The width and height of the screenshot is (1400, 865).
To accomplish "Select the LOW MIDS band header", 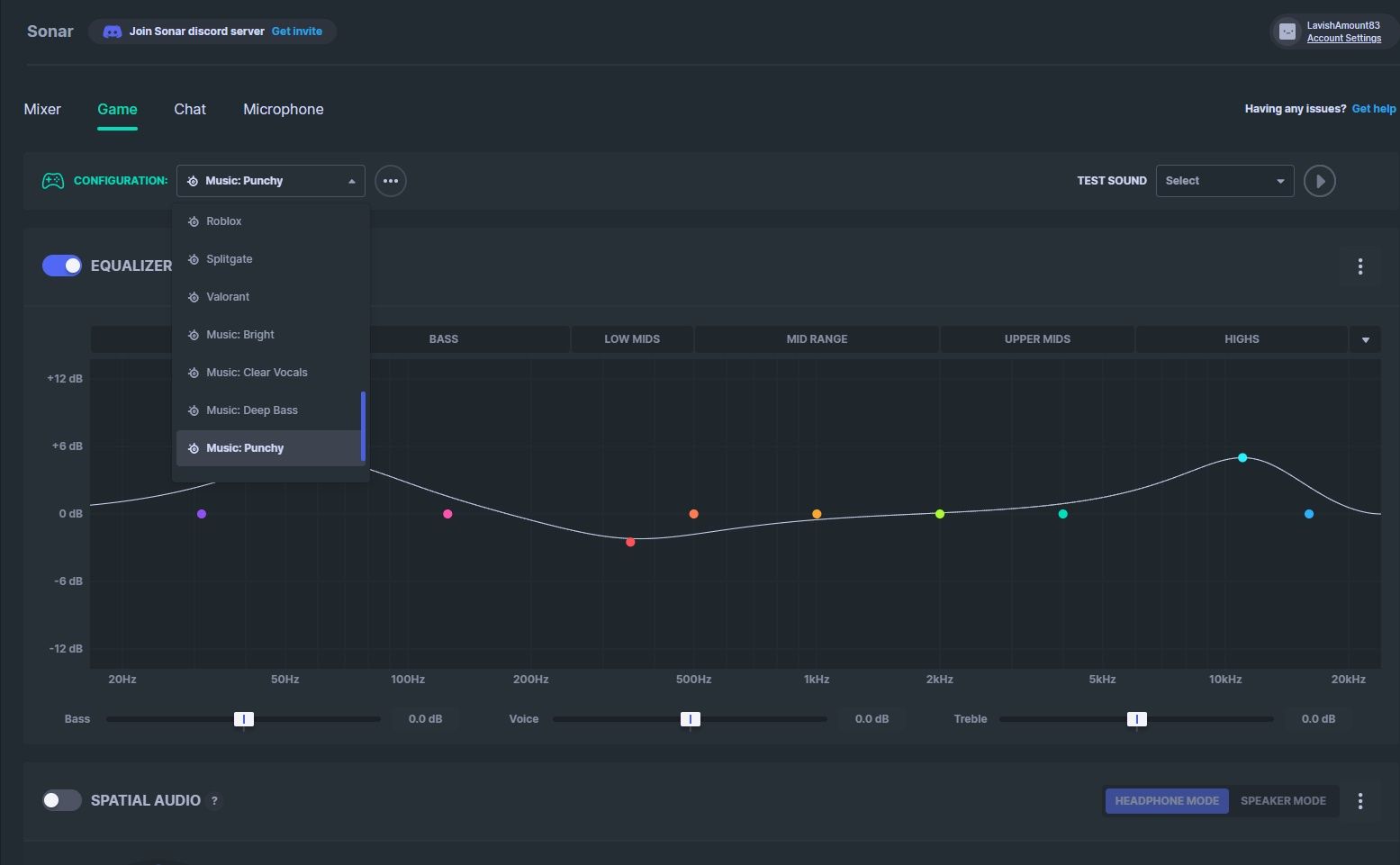I will [632, 339].
